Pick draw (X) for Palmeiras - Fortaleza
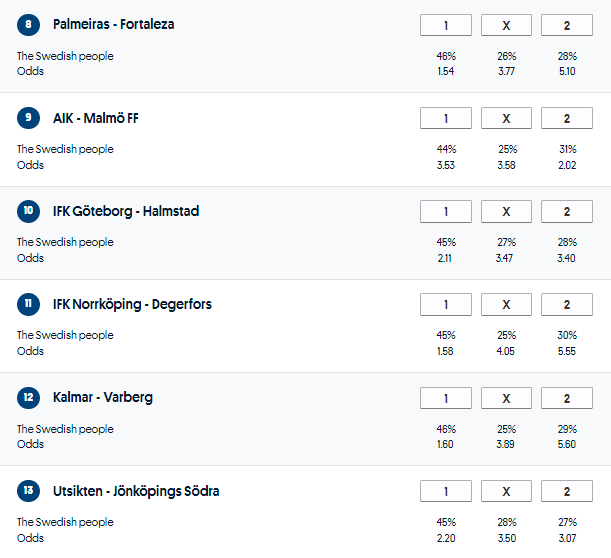This screenshot has width=611, height=558. point(506,26)
